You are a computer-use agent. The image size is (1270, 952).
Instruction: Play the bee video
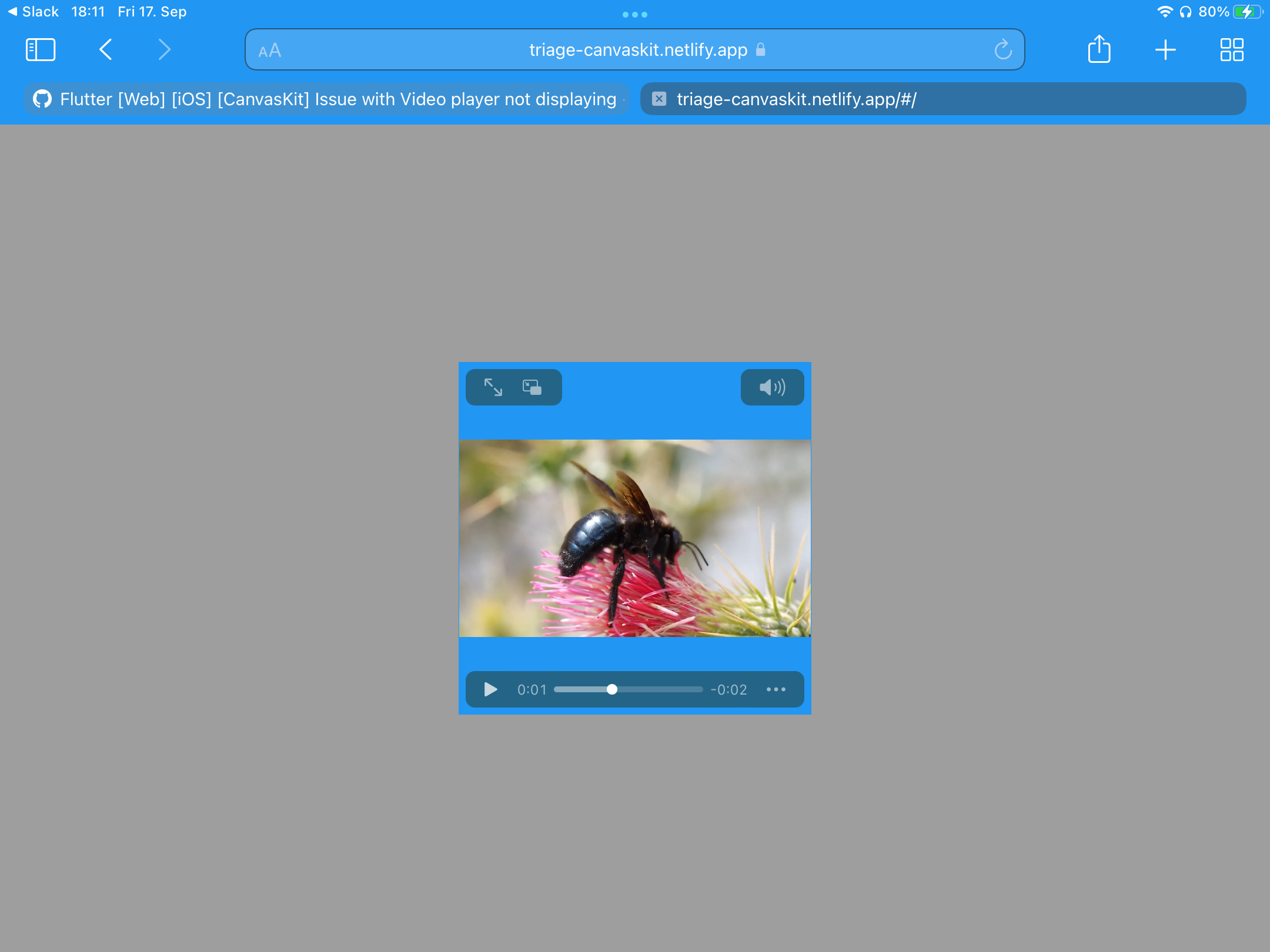click(490, 689)
